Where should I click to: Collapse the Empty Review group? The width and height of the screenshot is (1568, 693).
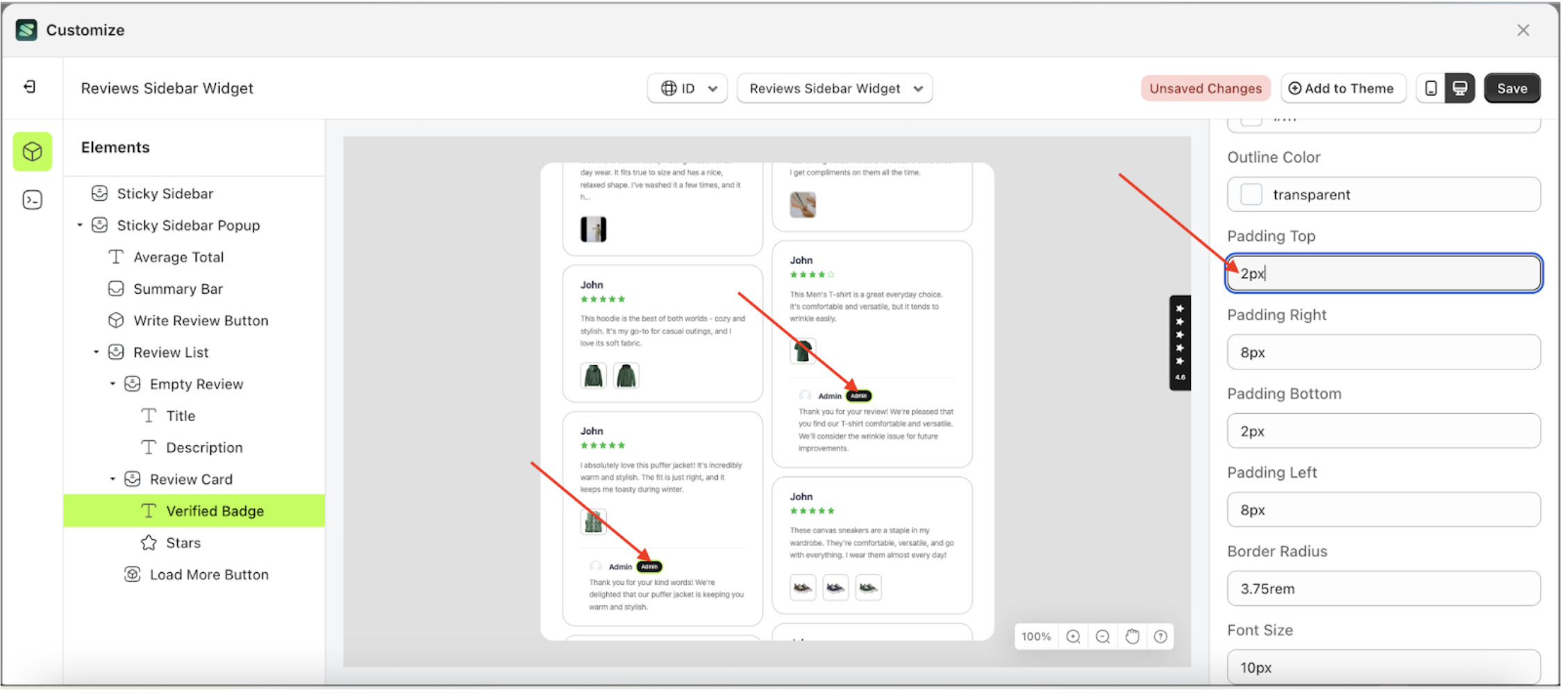(112, 384)
